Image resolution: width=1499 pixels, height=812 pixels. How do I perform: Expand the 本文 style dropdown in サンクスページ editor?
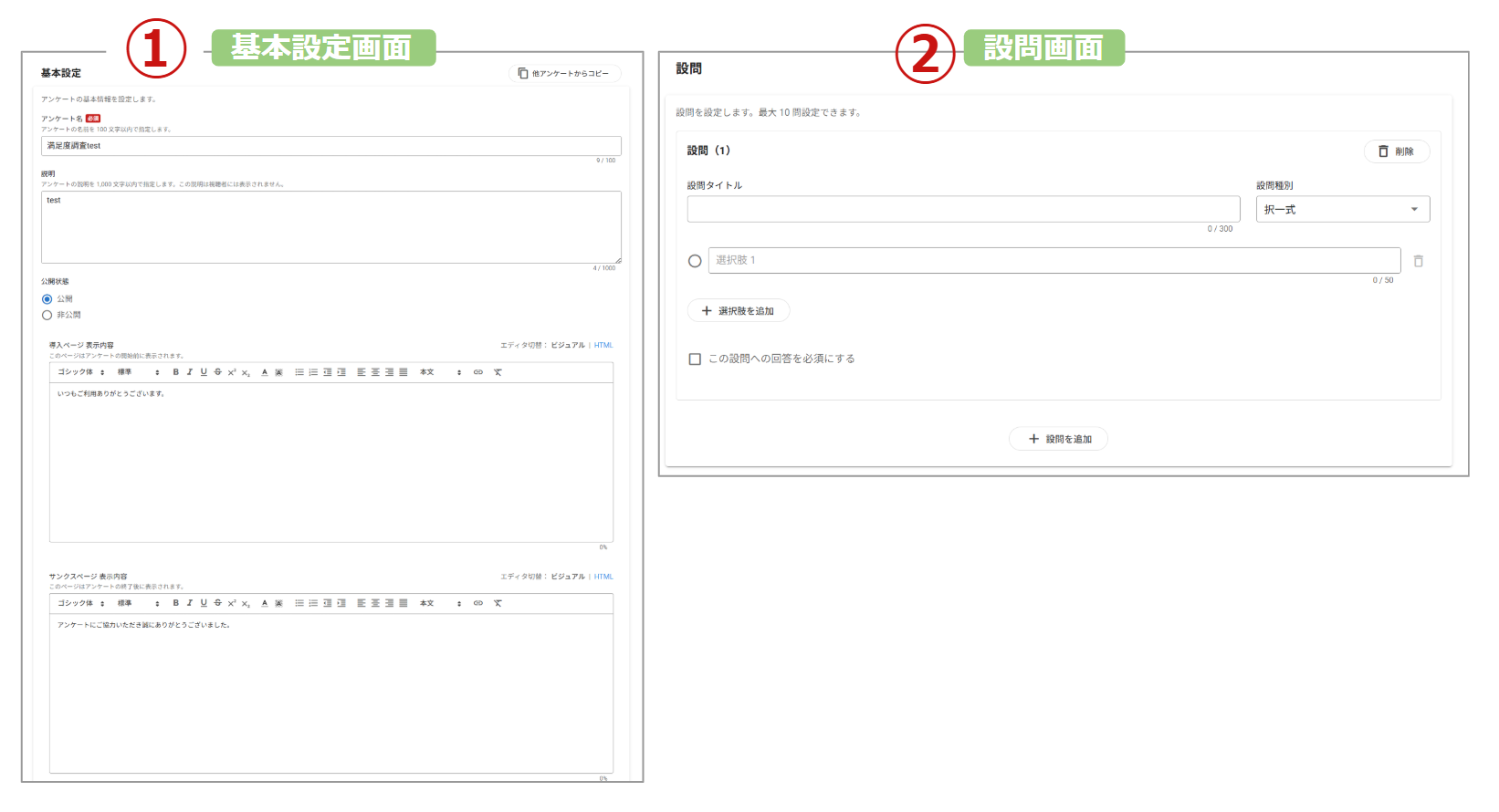(440, 603)
